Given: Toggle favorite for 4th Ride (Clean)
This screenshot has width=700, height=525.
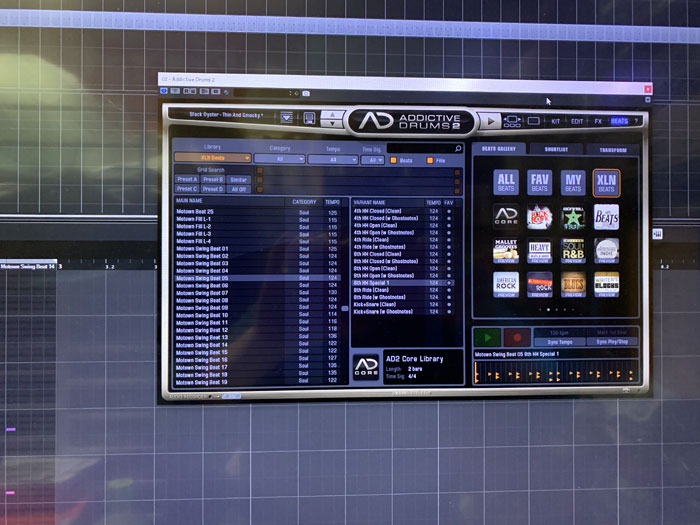Looking at the screenshot, I should click(x=449, y=240).
